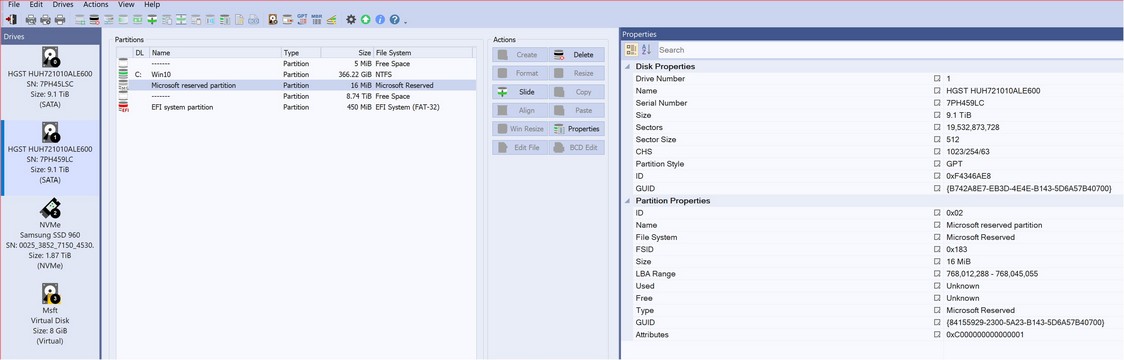1124x360 pixels.
Task: Click the FSID value 0x183
Action: click(x=957, y=249)
